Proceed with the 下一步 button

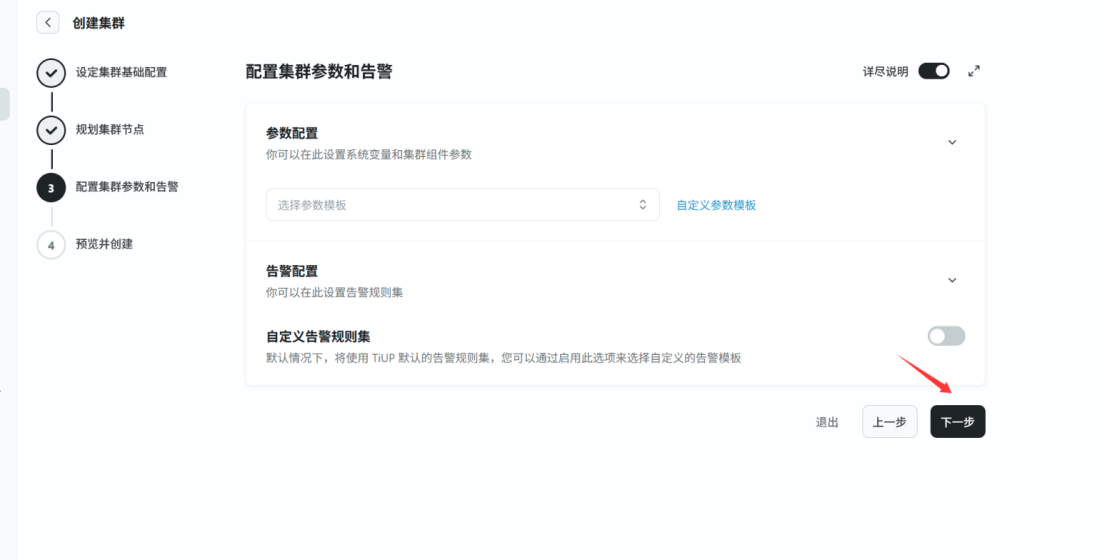(957, 422)
